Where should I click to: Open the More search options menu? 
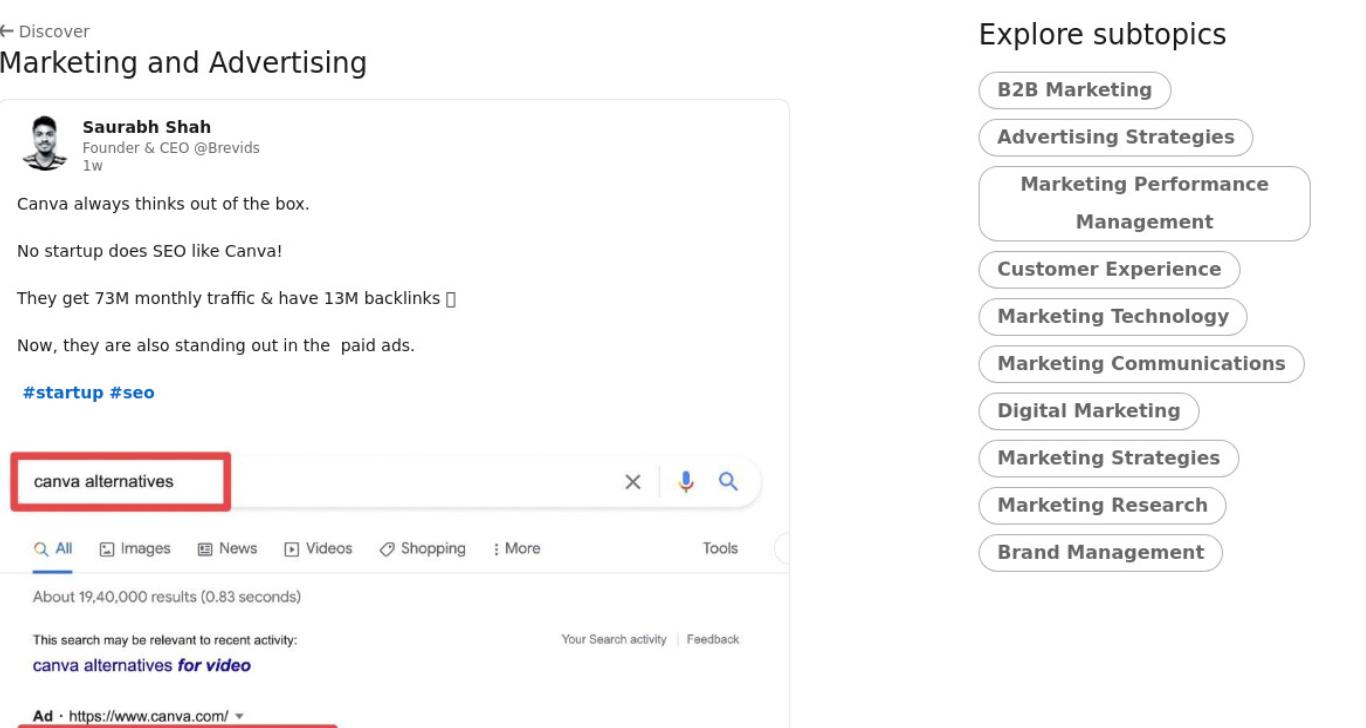516,549
